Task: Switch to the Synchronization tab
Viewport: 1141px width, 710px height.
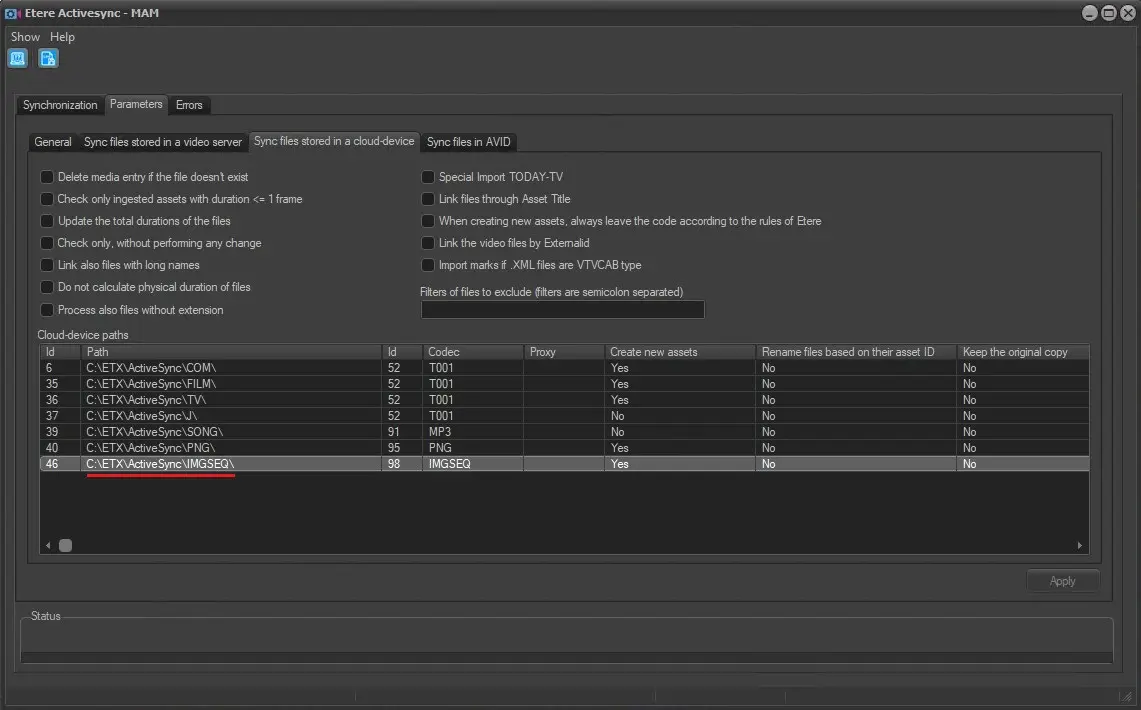Action: pyautogui.click(x=60, y=105)
